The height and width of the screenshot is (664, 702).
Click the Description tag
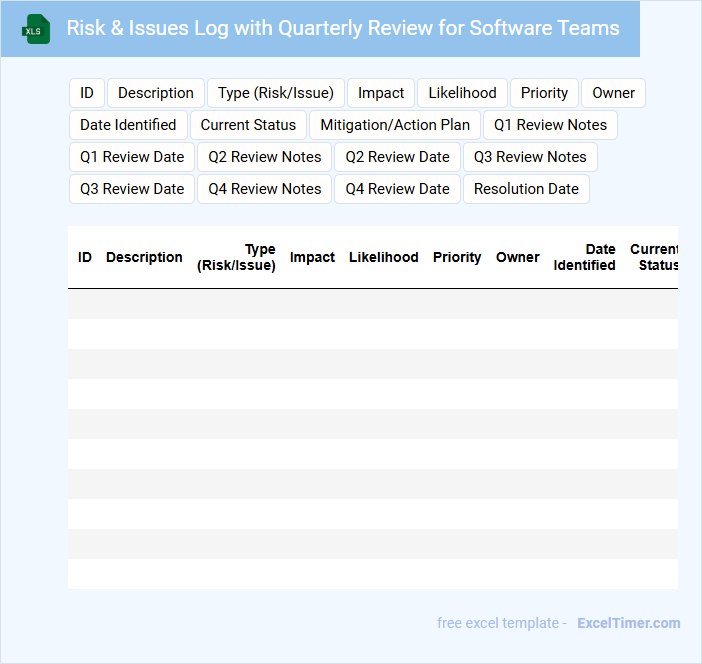156,93
